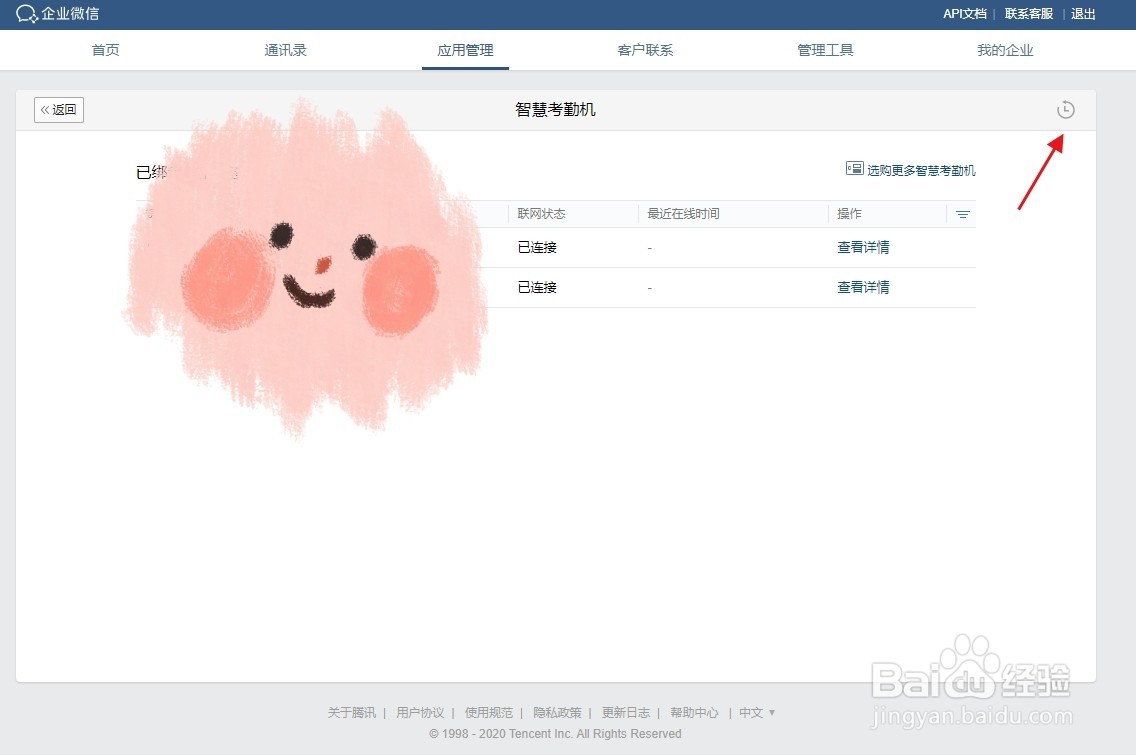Open the 管理工具 tab
The width and height of the screenshot is (1136, 755).
825,49
